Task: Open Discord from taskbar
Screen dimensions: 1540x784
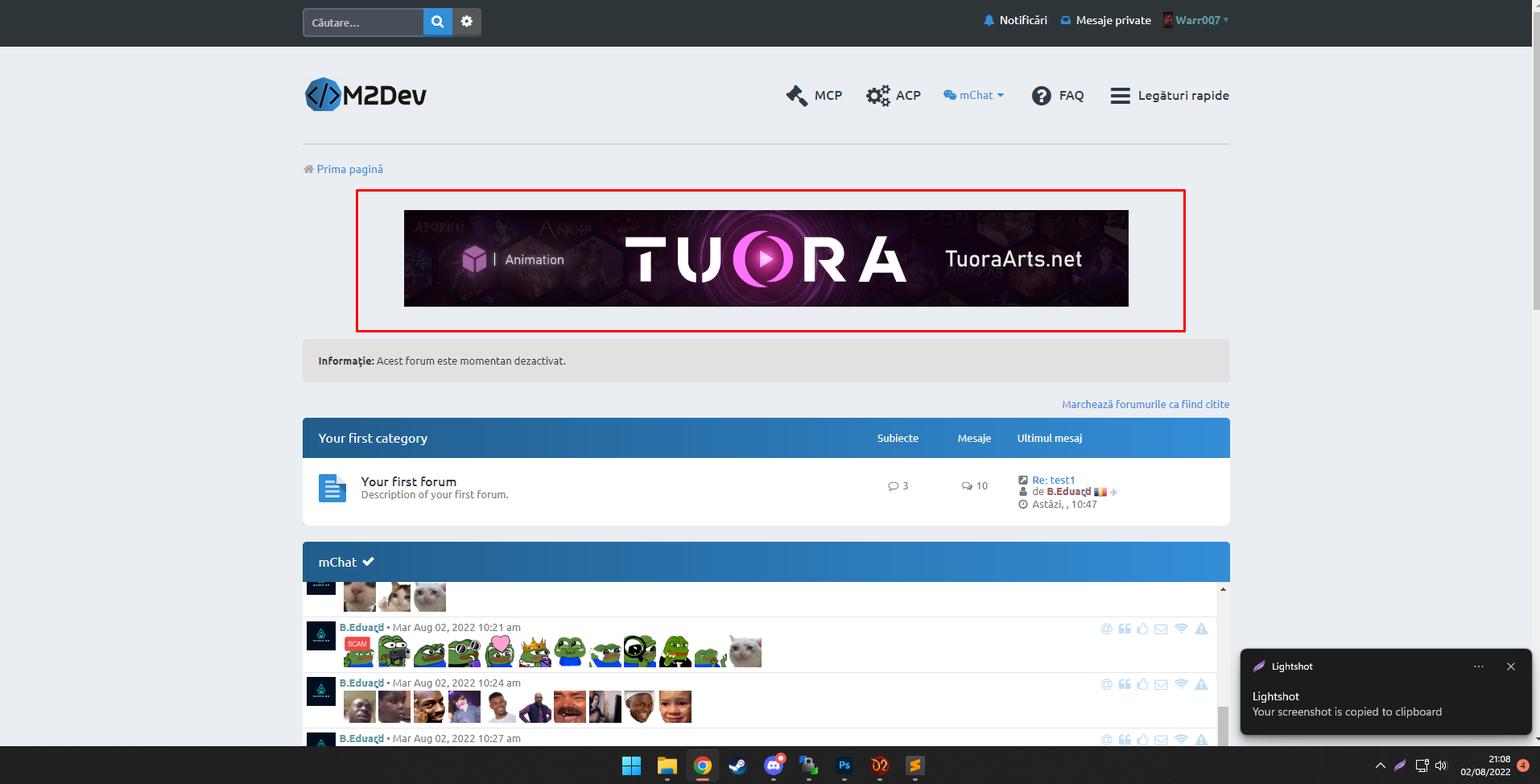Action: [774, 765]
